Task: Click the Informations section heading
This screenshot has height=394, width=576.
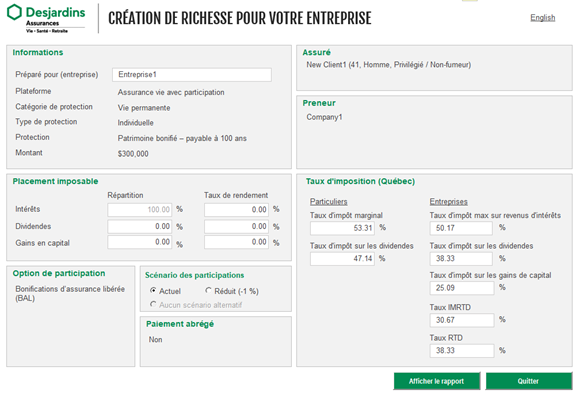Action: [x=38, y=52]
